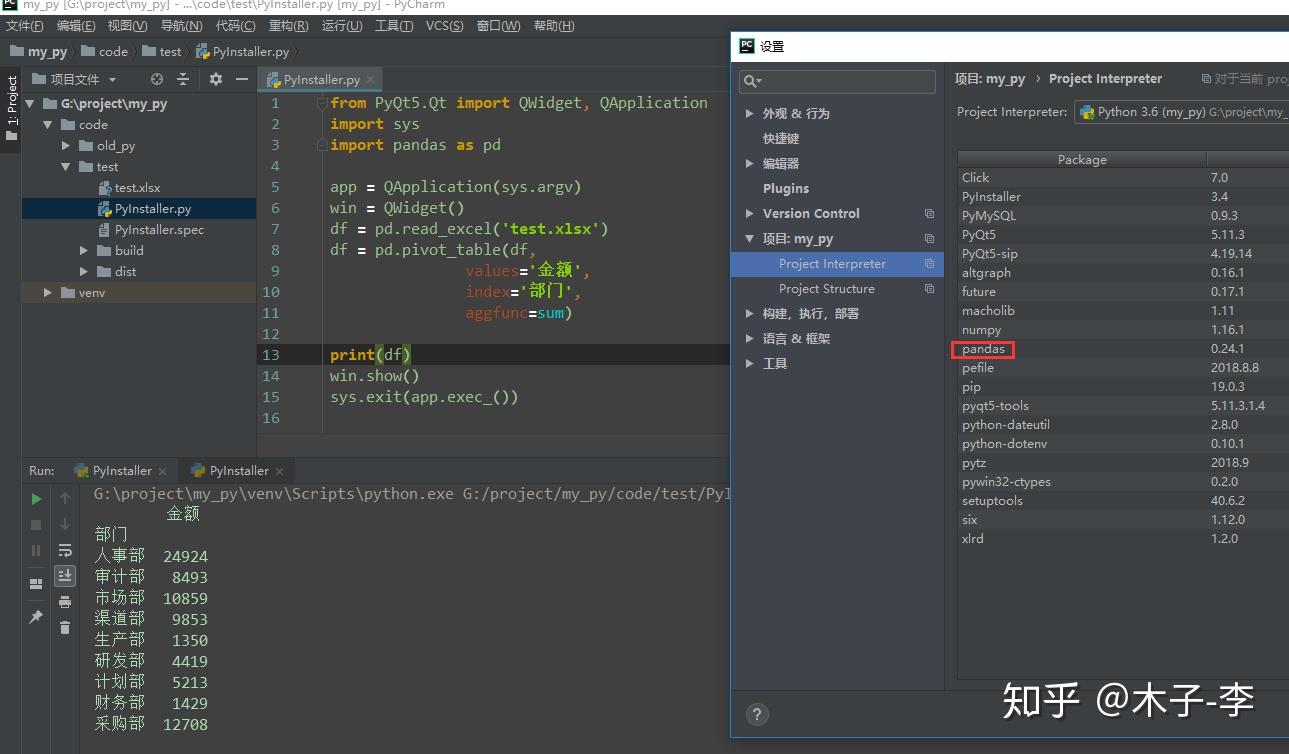
Task: Open project panel settings gear
Action: (x=216, y=79)
